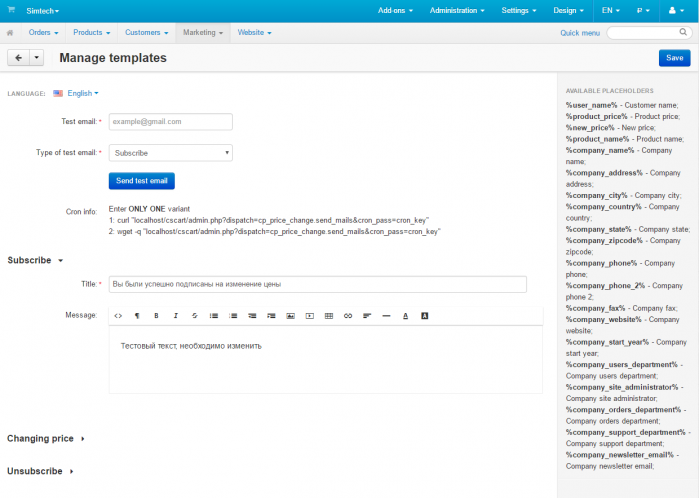The height and width of the screenshot is (498, 700).
Task: Insert image in message editor
Action: [291, 316]
